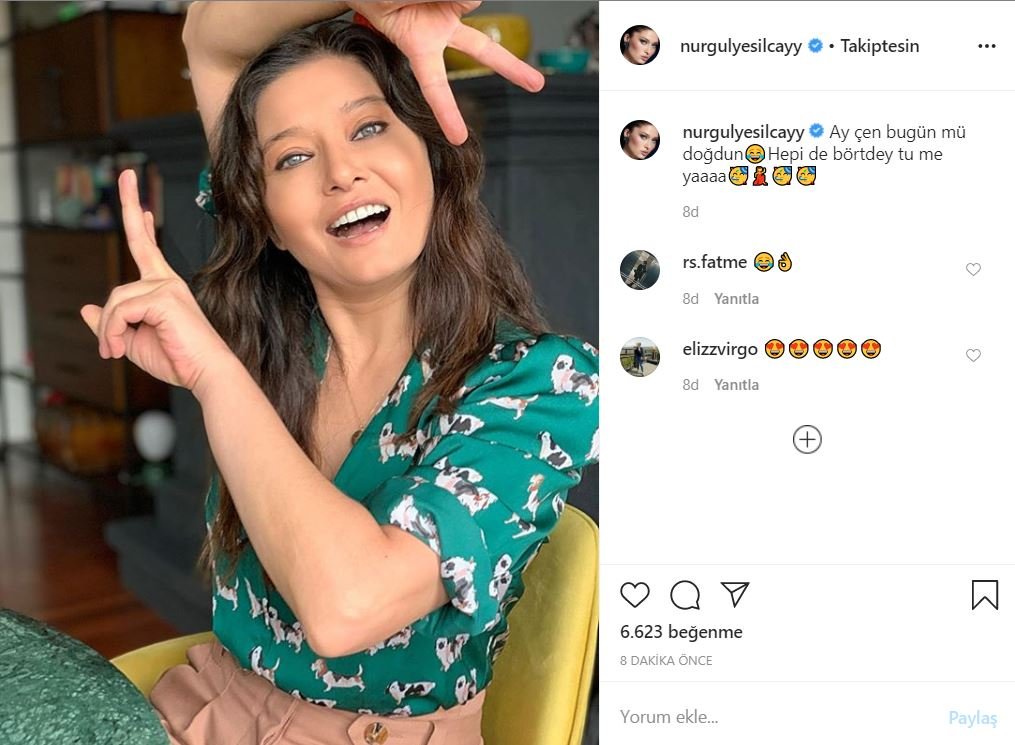
Task: Load more comments with plus icon
Action: (x=807, y=439)
